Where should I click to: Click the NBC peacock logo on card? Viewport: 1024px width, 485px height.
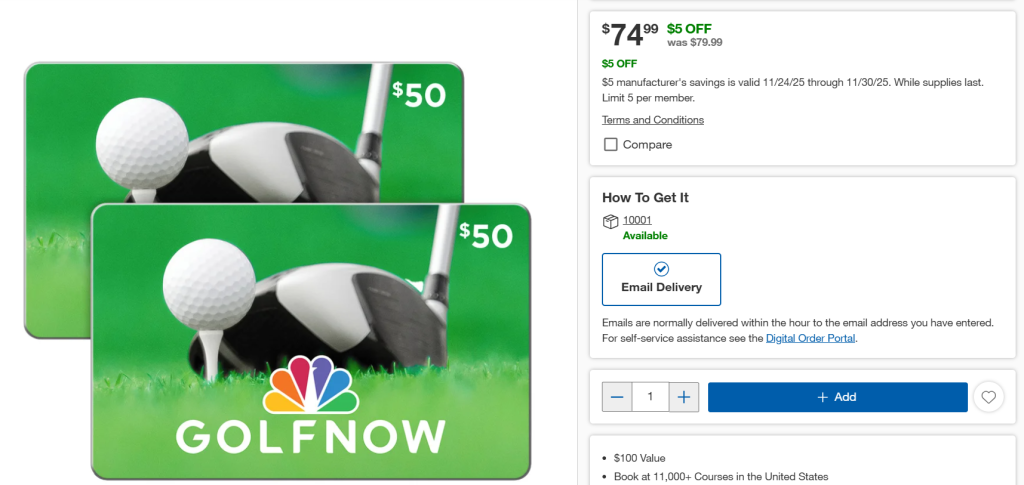click(x=310, y=382)
